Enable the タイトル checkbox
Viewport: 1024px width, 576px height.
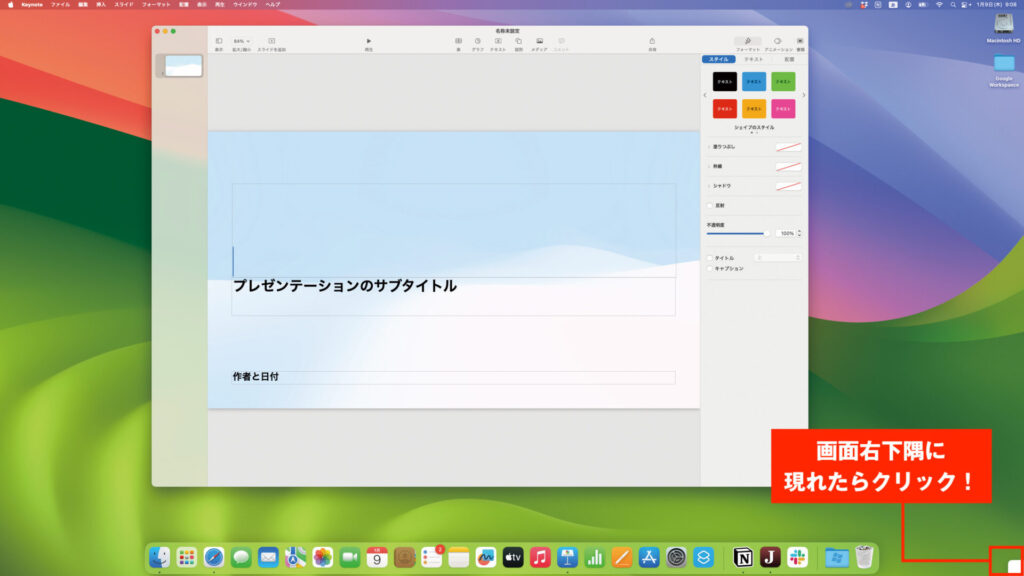pos(710,258)
